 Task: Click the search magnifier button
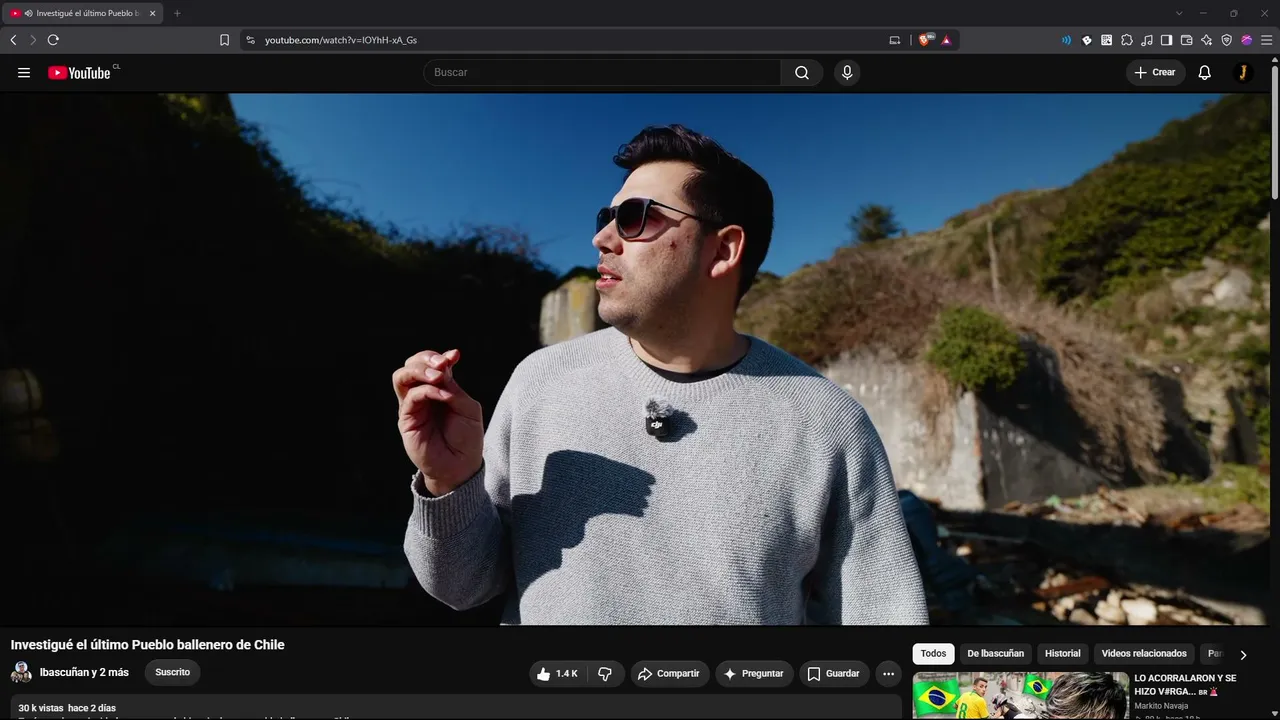click(802, 72)
